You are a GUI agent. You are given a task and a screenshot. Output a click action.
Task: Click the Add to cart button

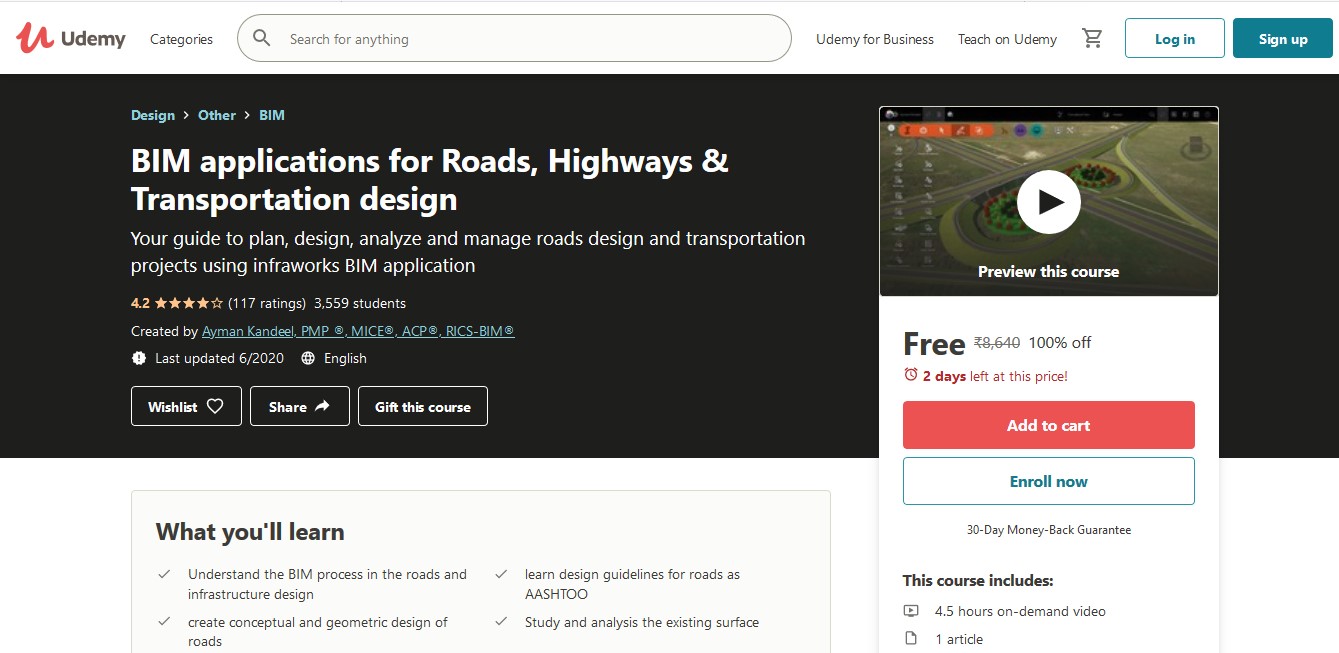click(1048, 425)
